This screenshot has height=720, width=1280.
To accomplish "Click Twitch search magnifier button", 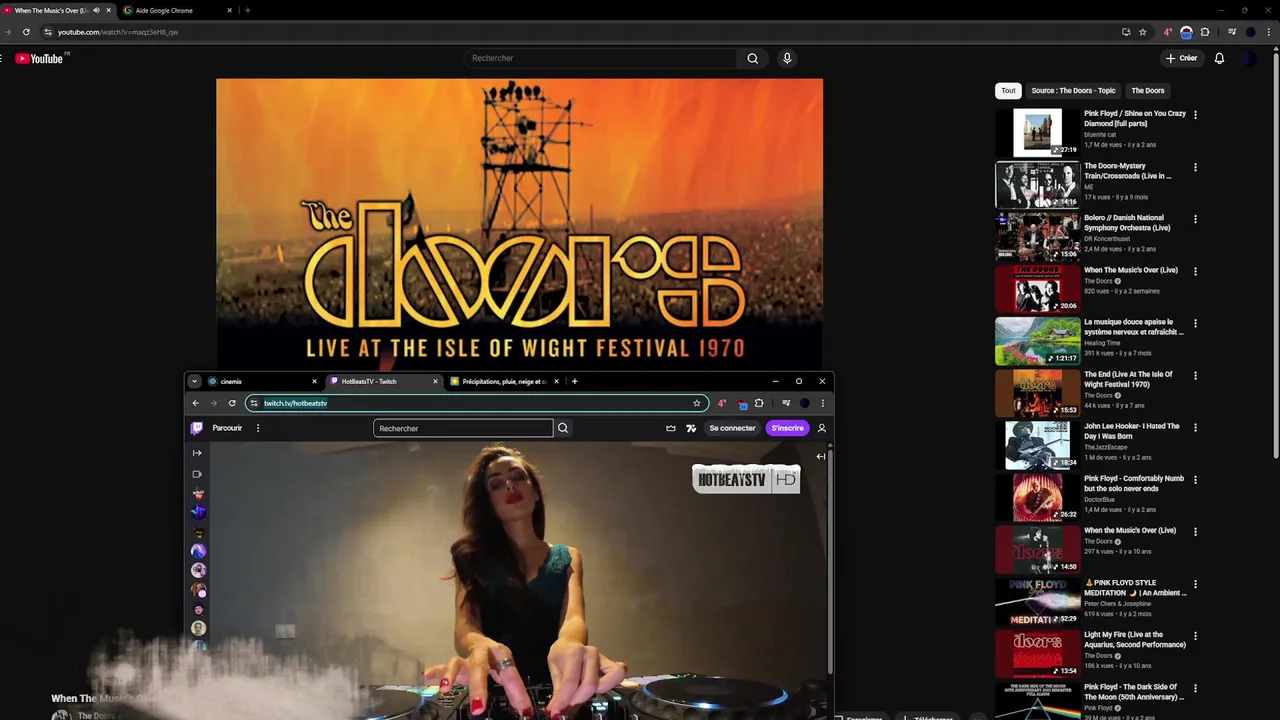I will coord(563,428).
